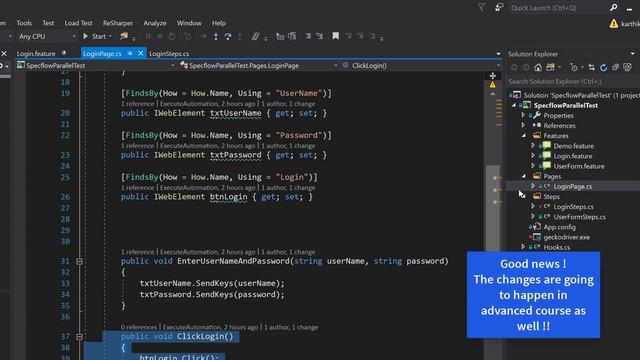Expand the Hooks.cs node
This screenshot has width=640, height=360.
523,247
